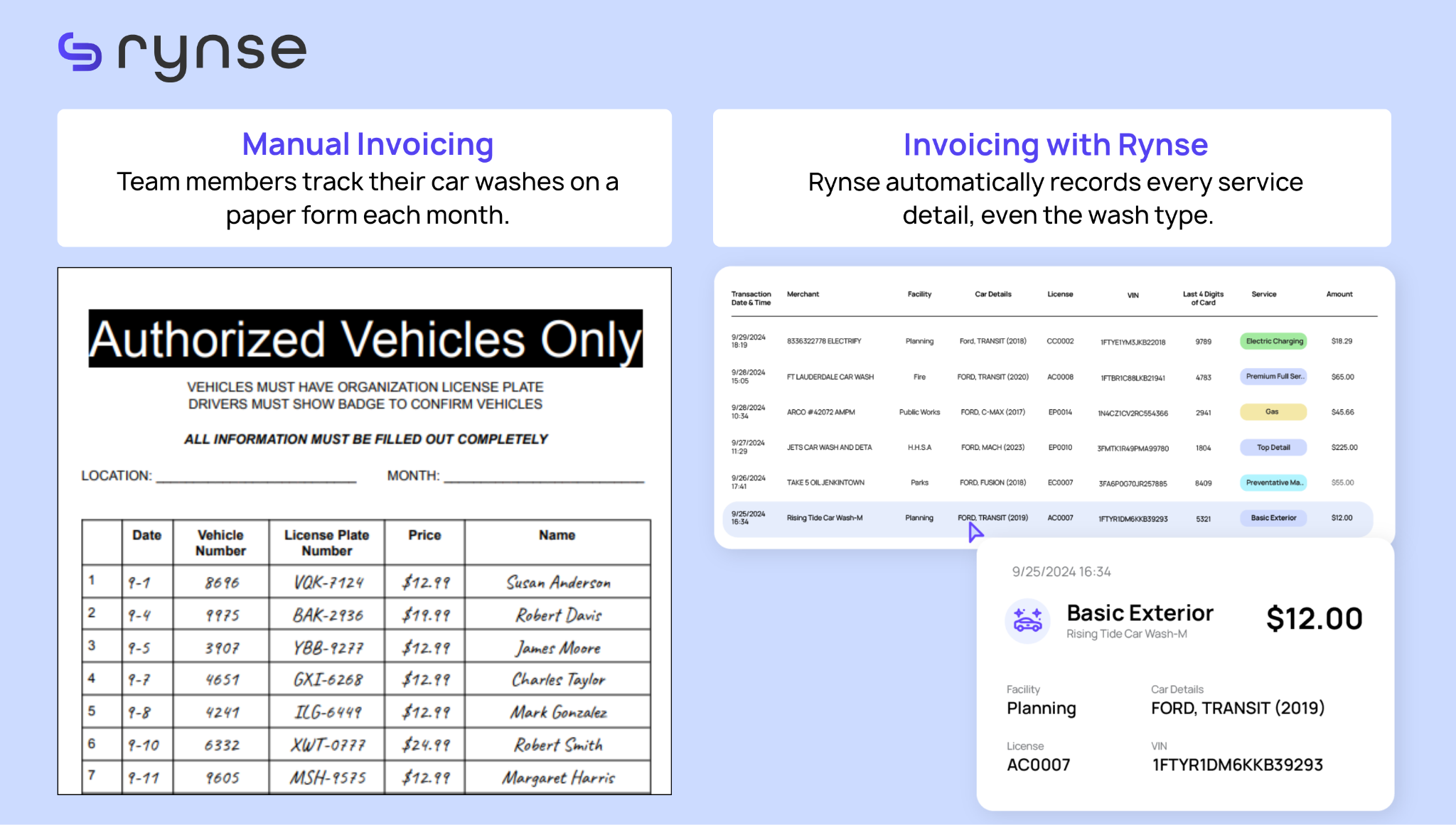The image size is (1456, 825).
Task: Click the yellow Gas service badge
Action: (1273, 412)
